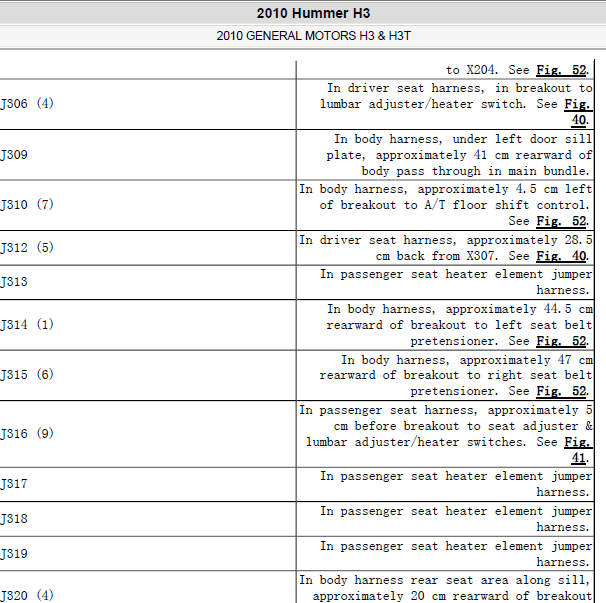Open Fig. 52 link in top X204 row
This screenshot has width=606, height=603.
click(x=562, y=70)
